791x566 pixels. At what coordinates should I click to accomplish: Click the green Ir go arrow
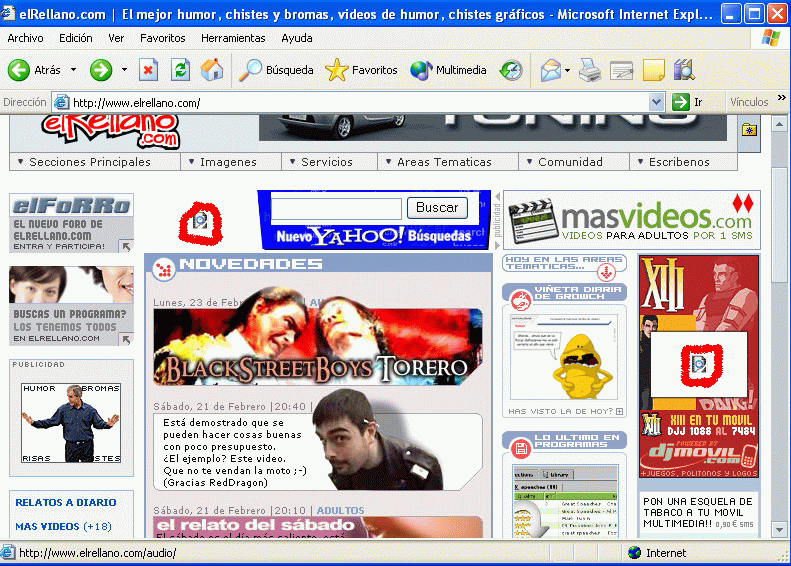(681, 102)
